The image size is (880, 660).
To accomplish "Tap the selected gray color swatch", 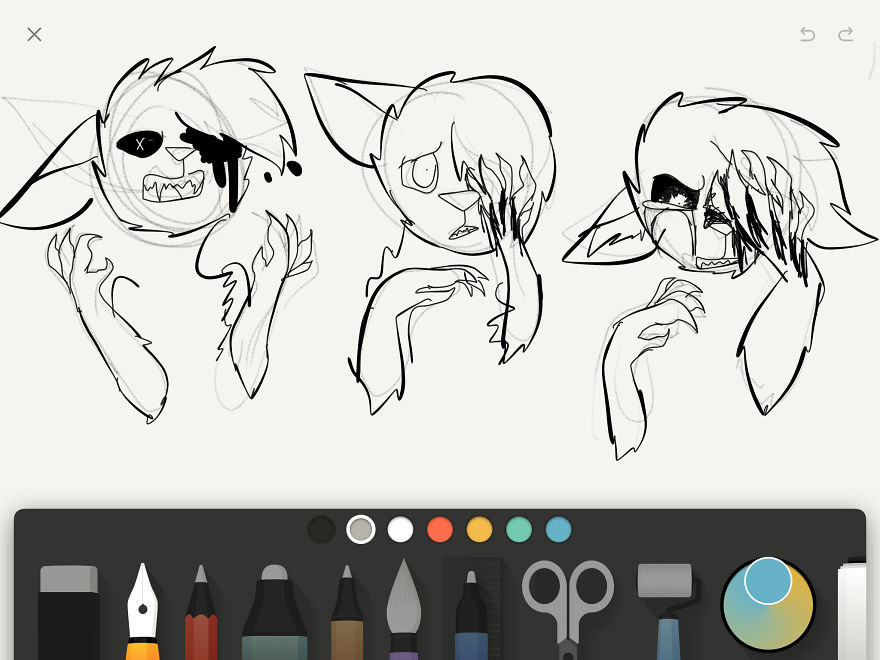I will point(361,529).
